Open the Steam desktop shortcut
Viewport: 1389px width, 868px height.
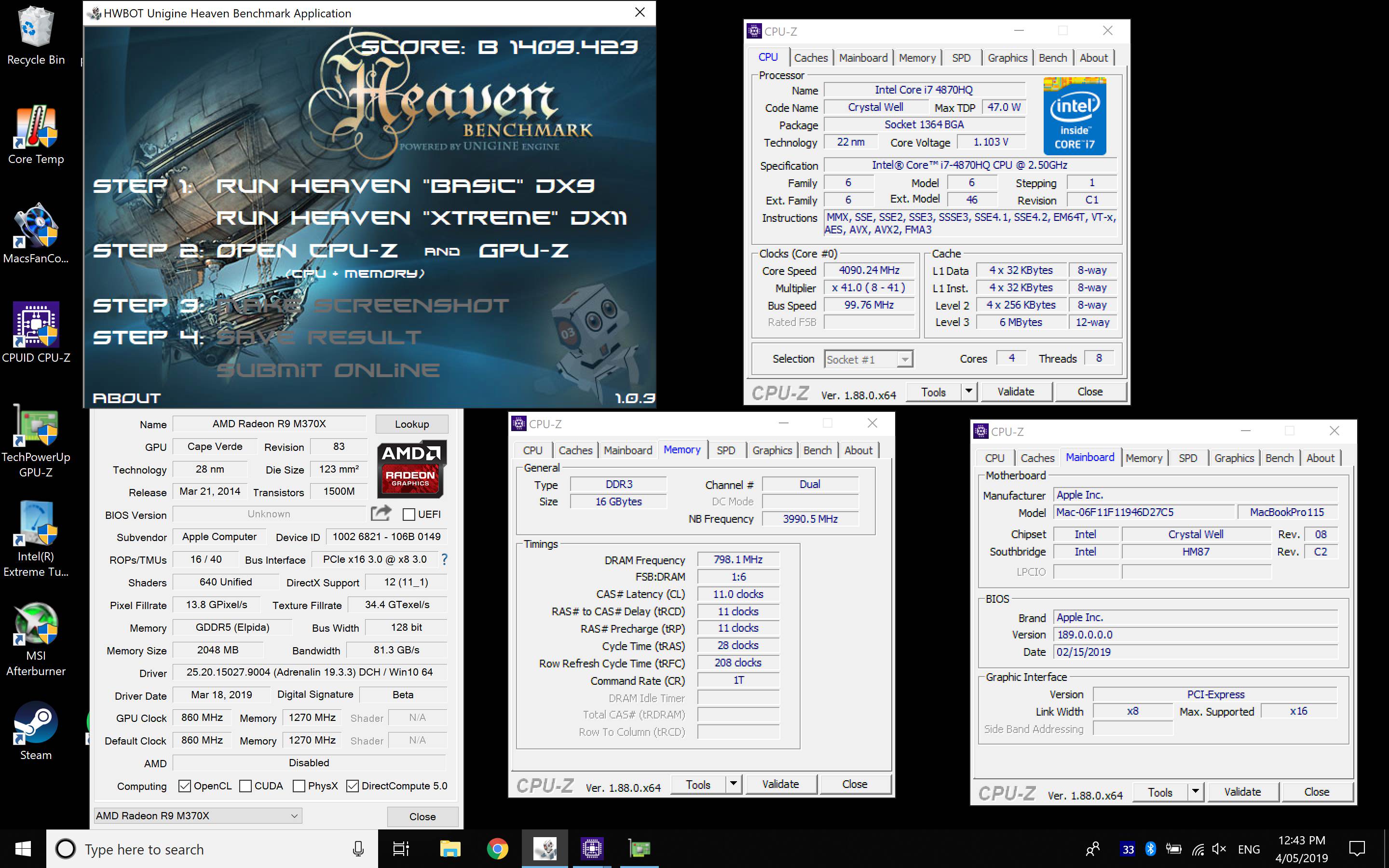36,731
